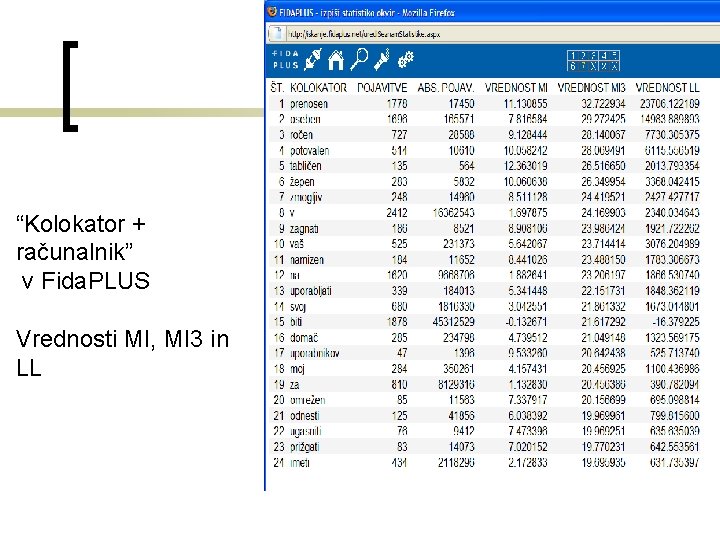Click the FIDA PLUS logo
The height and width of the screenshot is (540, 720).
286,60
